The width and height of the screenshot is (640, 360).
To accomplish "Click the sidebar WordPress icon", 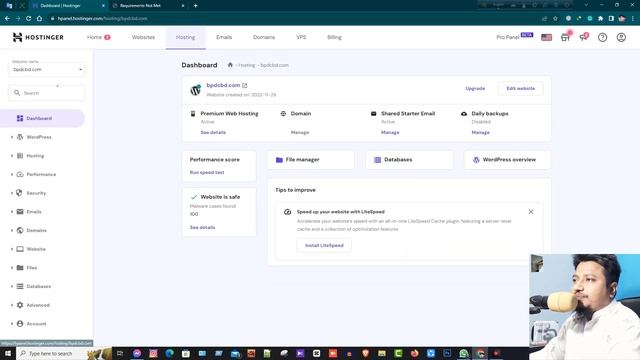I will (20, 137).
